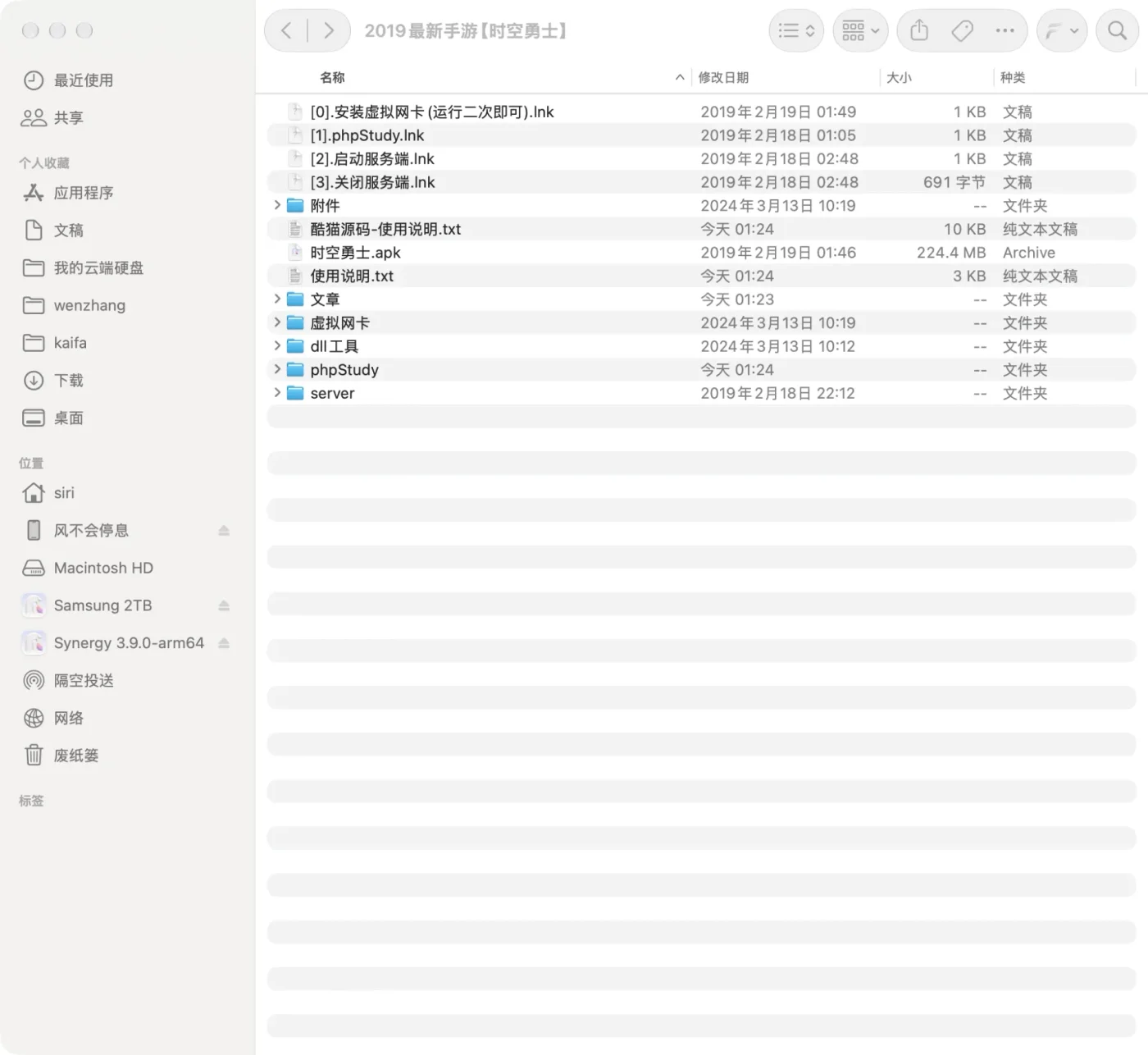Sort files by the 名称 column
1148x1055 pixels.
click(332, 77)
